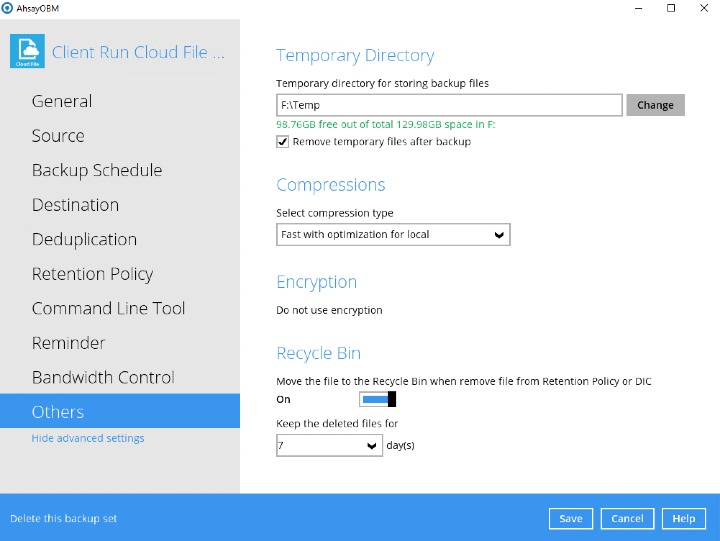Viewport: 720px width, 541px height.
Task: Click the AhsayOBM logo in title bar
Action: pos(7,8)
